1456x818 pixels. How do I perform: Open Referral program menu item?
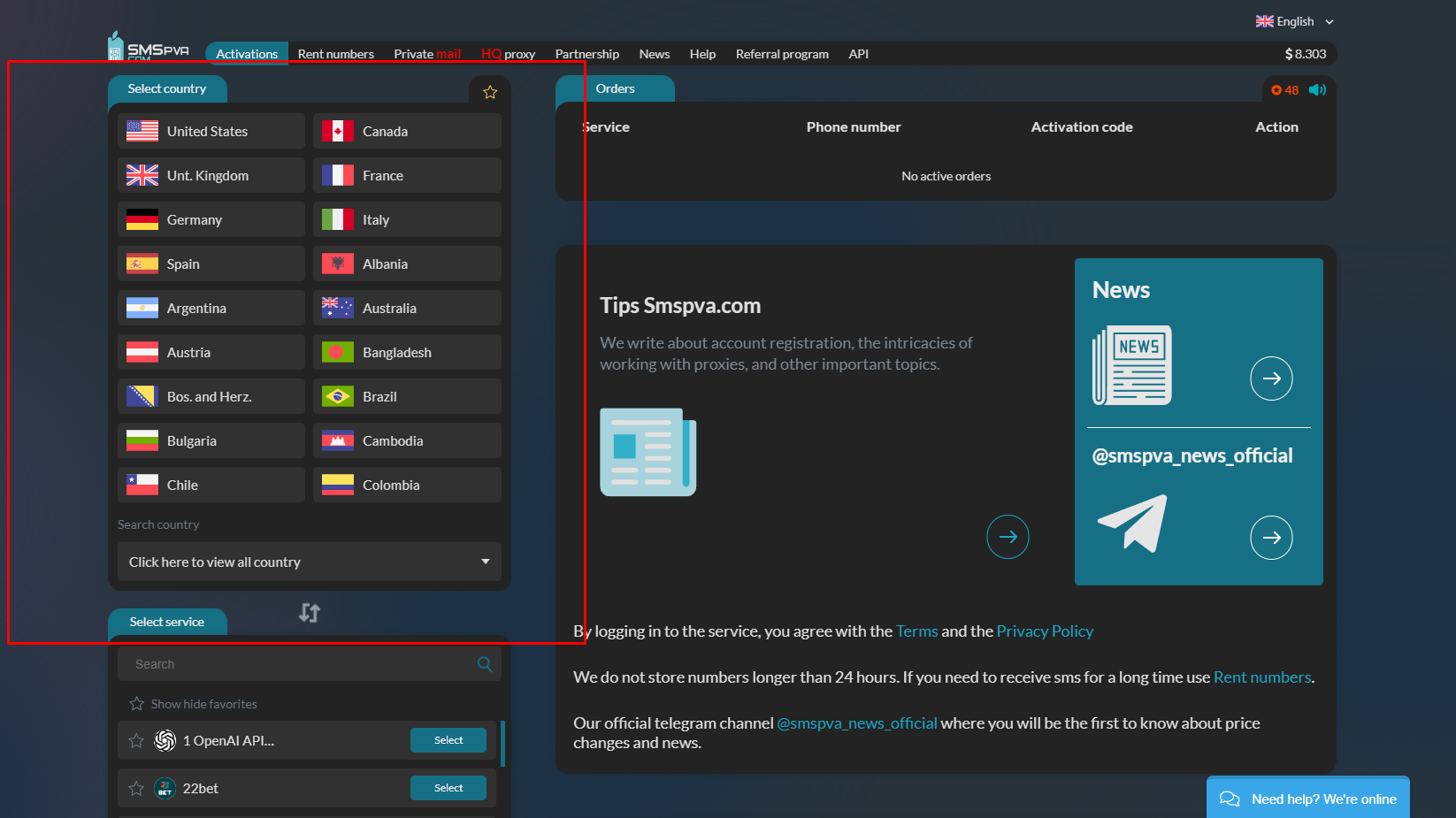(x=783, y=54)
